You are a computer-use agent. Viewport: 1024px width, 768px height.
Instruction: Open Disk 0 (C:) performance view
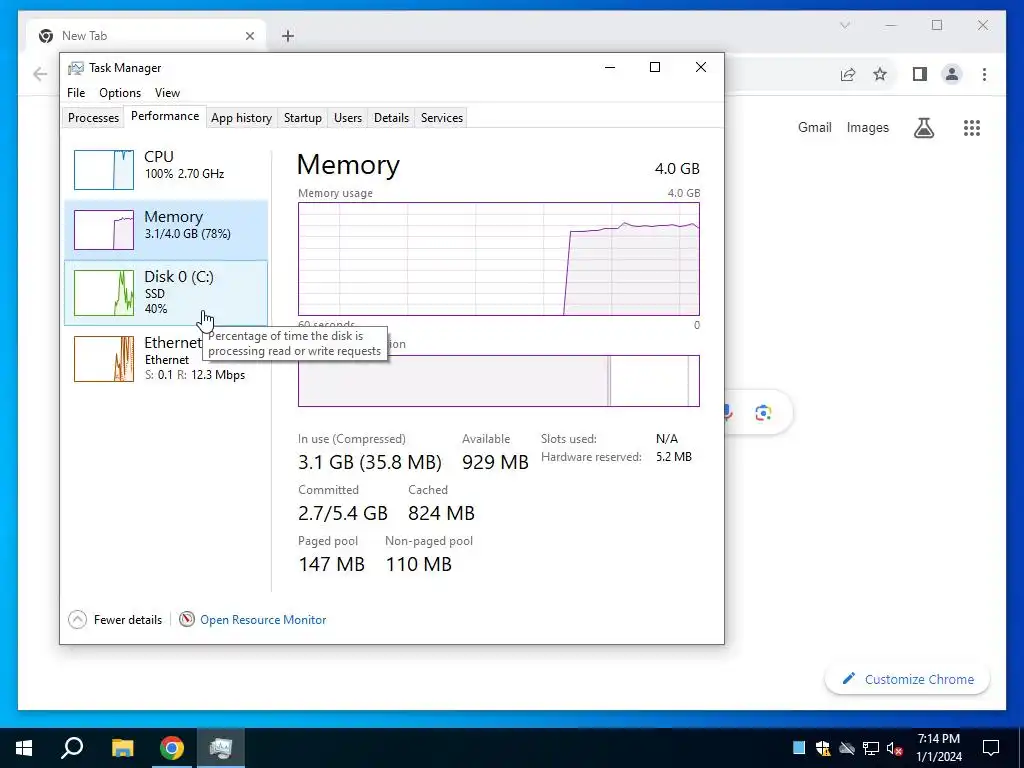point(166,293)
